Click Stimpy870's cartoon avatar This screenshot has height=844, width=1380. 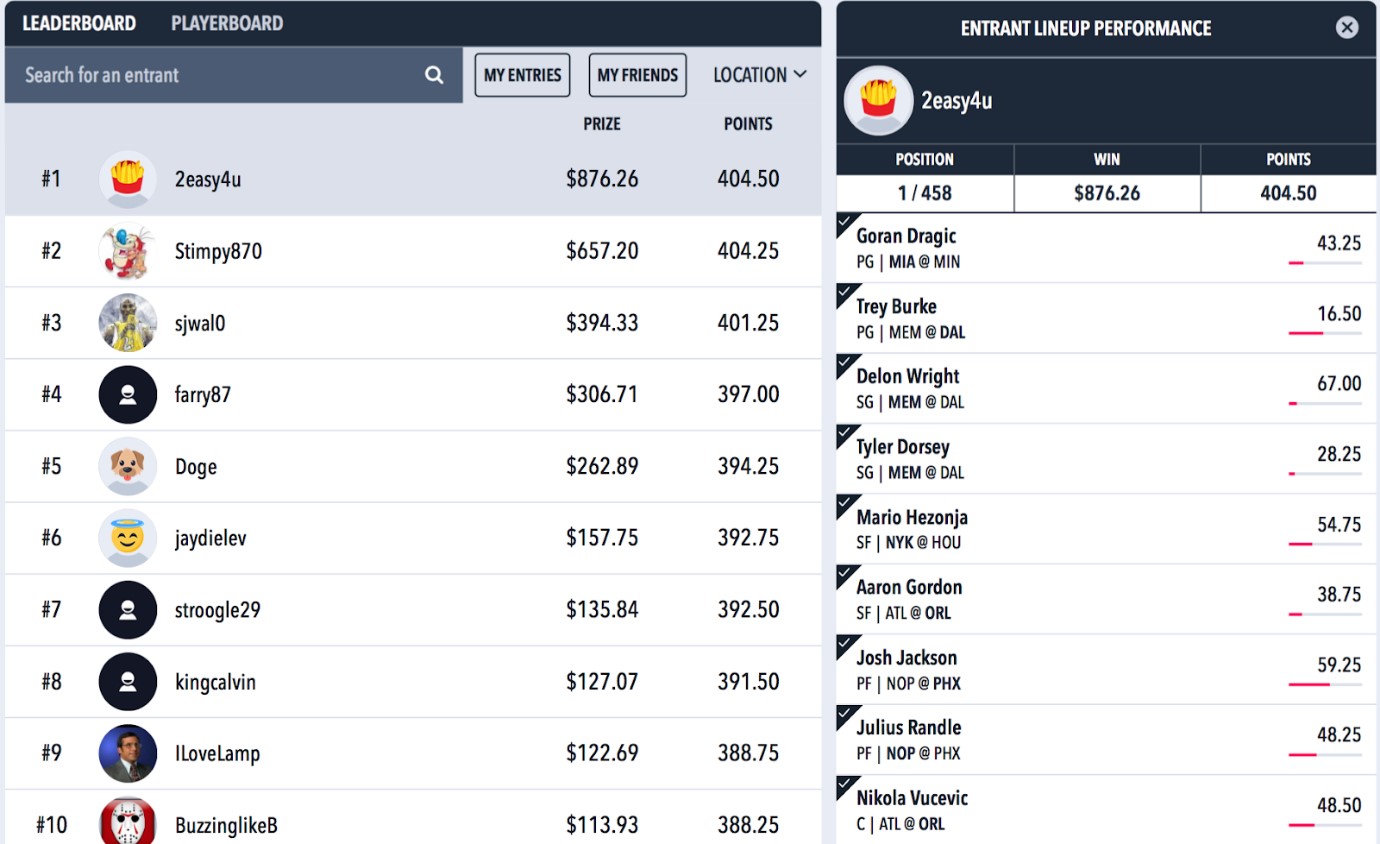(x=127, y=251)
